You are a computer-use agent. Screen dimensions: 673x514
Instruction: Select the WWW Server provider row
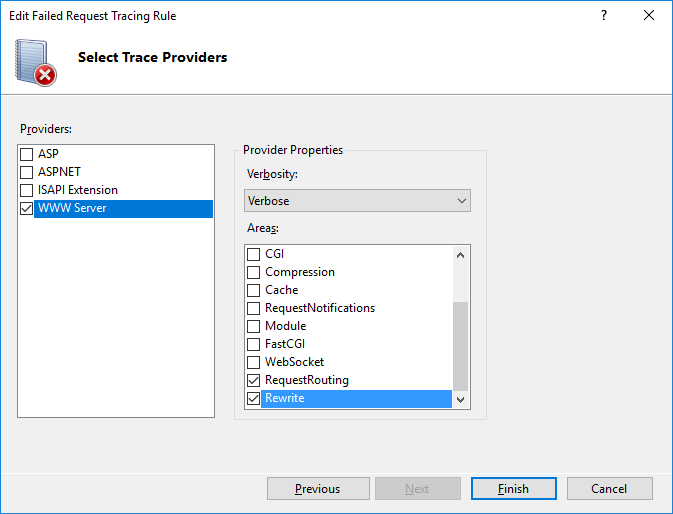point(124,209)
